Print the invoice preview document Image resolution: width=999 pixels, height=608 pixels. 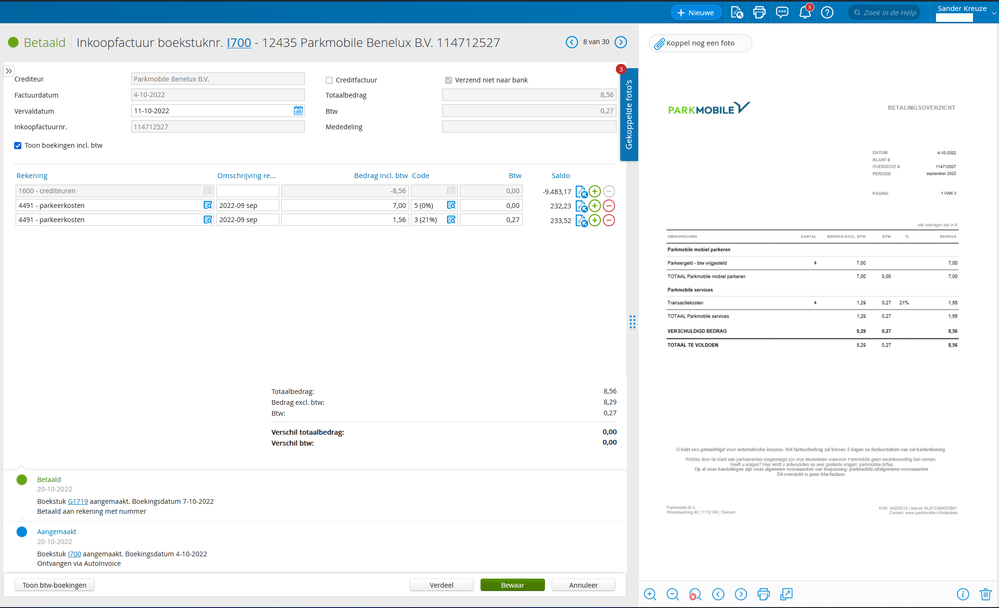click(x=763, y=594)
